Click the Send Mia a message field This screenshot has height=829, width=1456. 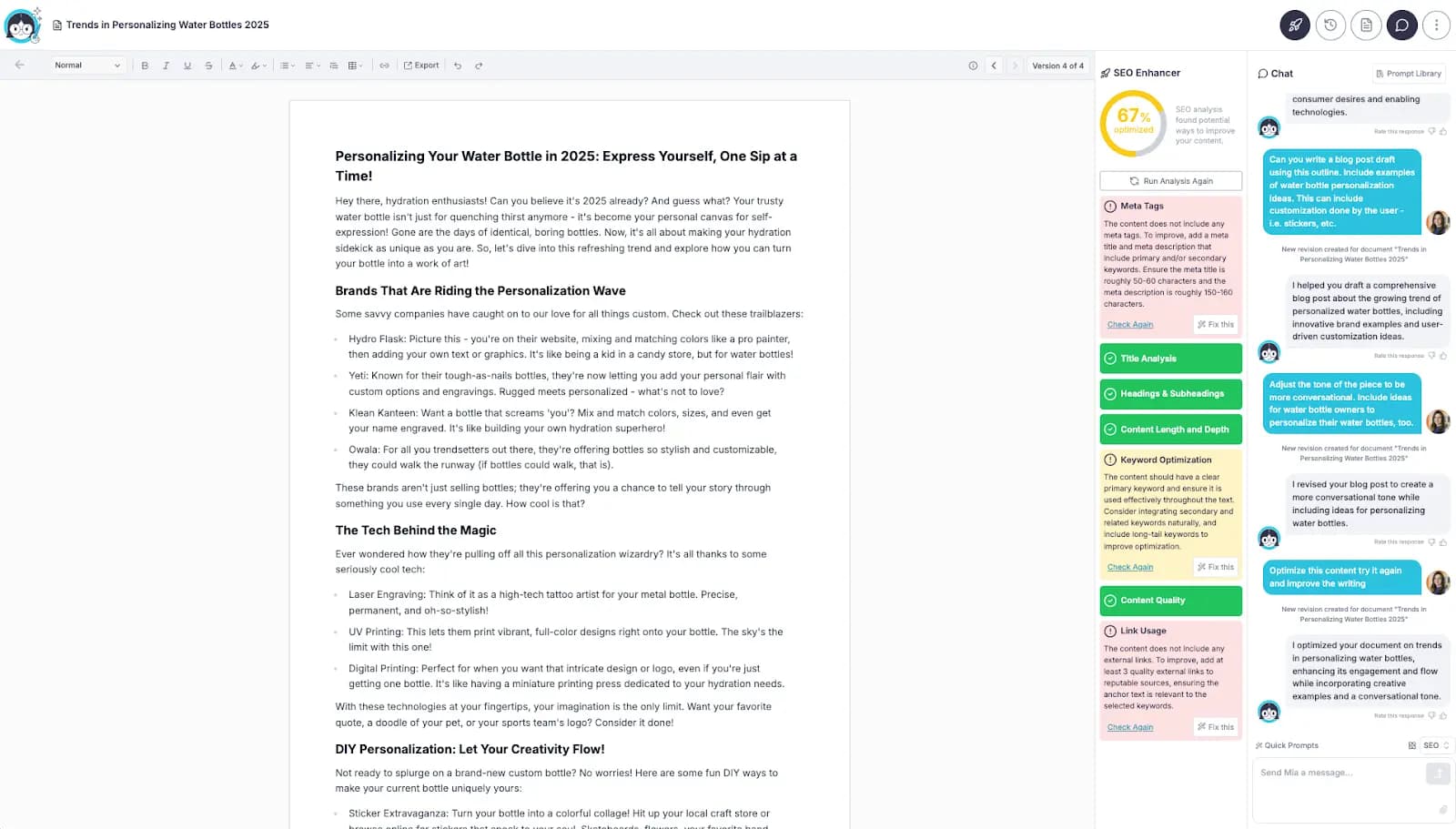1338,773
